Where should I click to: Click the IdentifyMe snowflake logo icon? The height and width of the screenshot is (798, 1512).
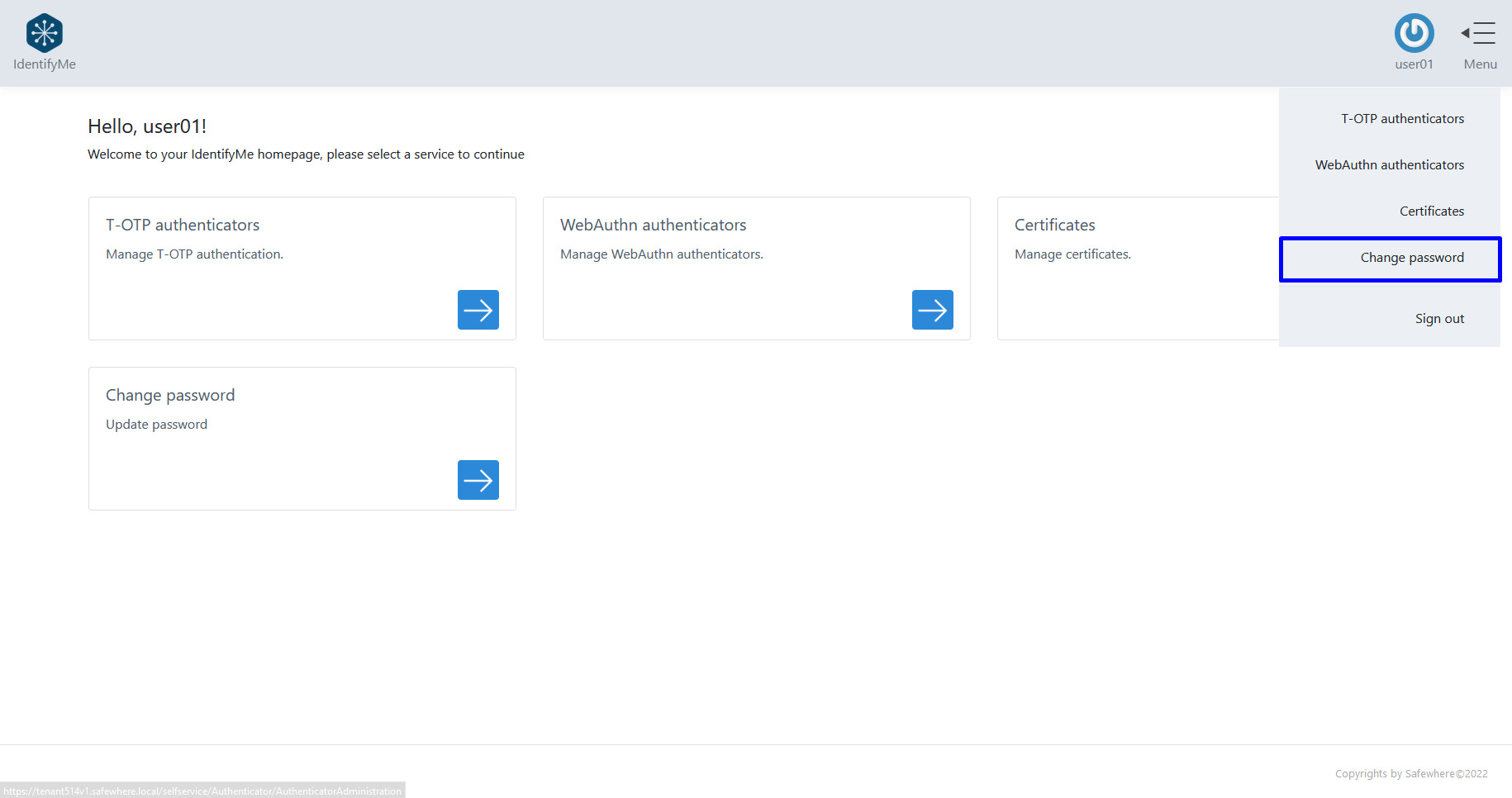click(45, 33)
